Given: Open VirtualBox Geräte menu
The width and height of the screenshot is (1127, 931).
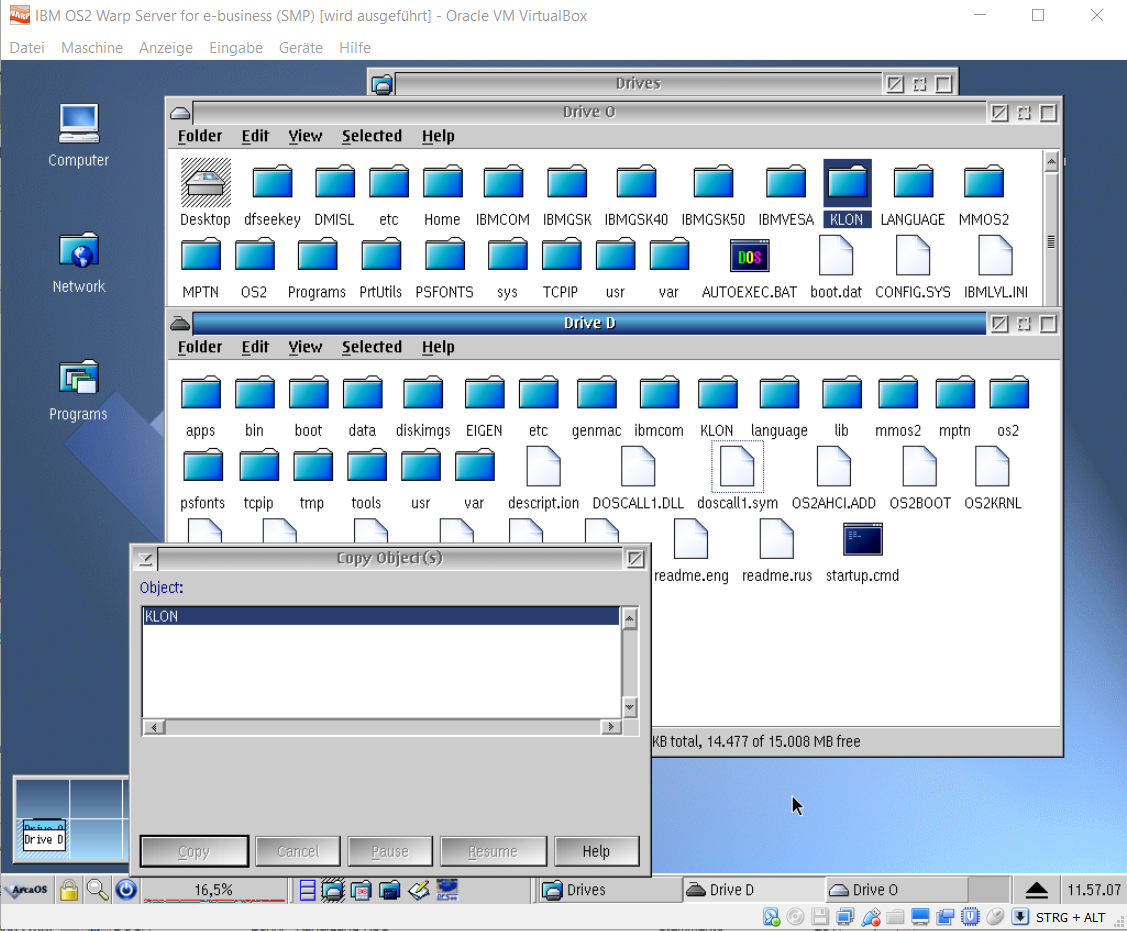Looking at the screenshot, I should click(x=300, y=47).
